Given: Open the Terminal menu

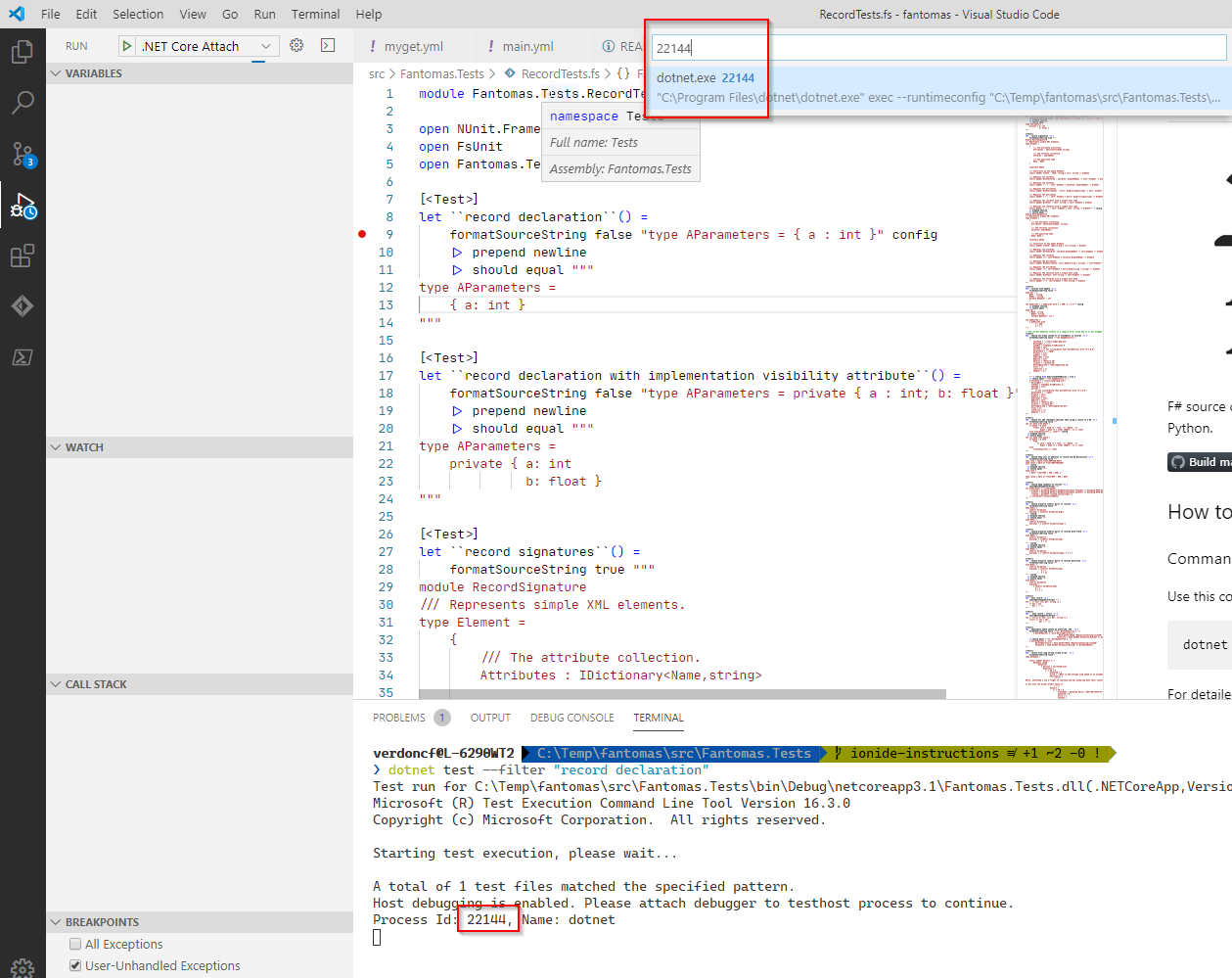Looking at the screenshot, I should click(x=315, y=14).
